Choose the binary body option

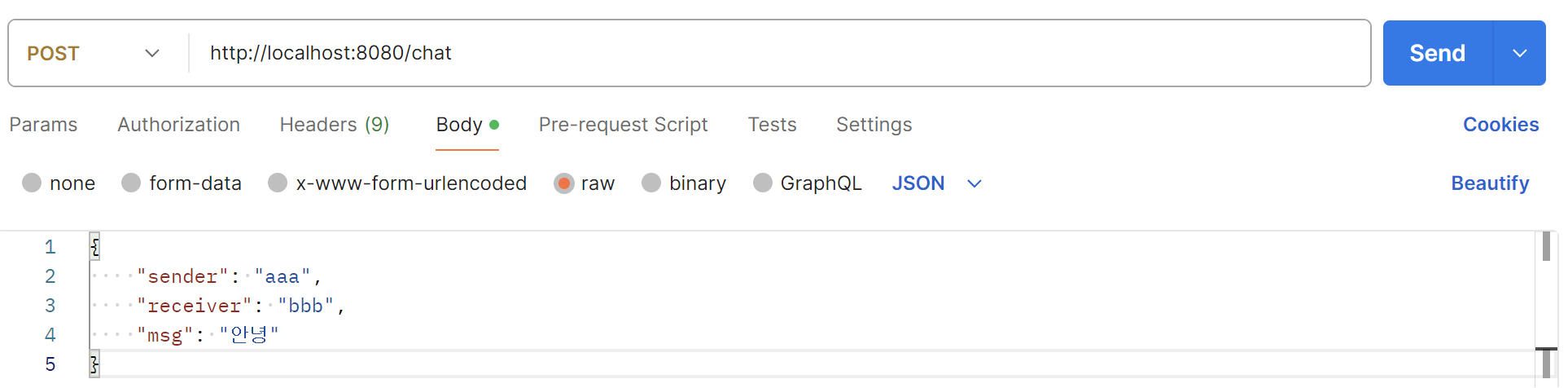pos(651,183)
